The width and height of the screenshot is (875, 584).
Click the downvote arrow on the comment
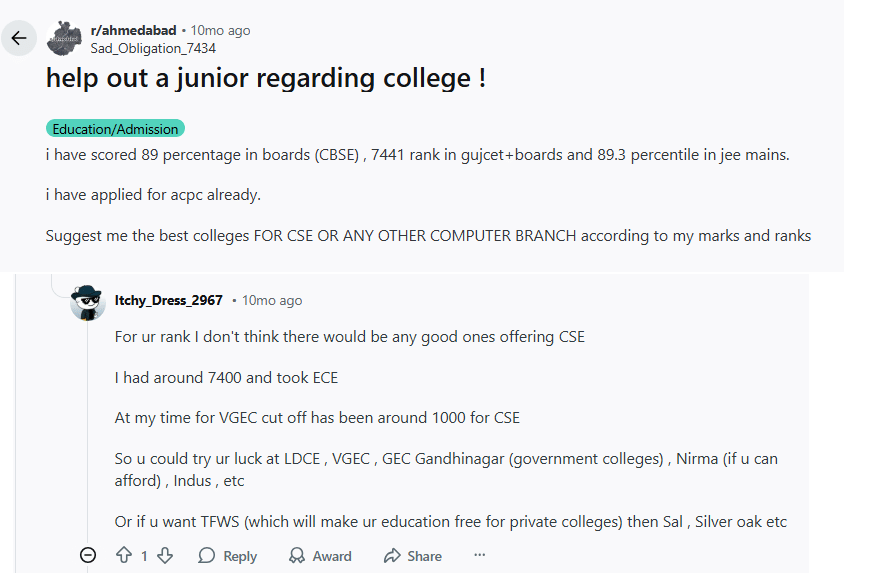pyautogui.click(x=163, y=555)
